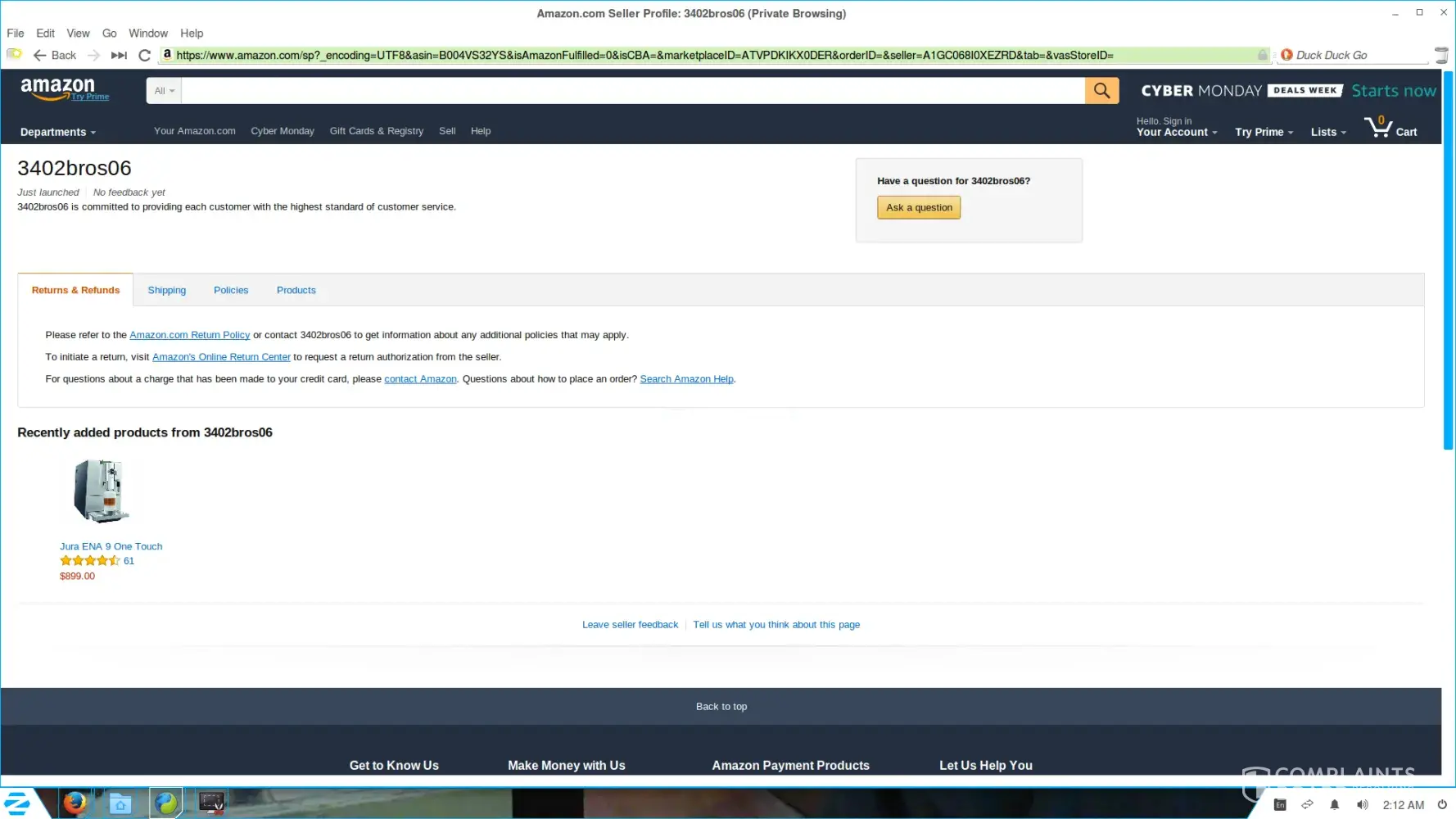1456x819 pixels.
Task: Open the Go menu
Action: pyautogui.click(x=110, y=33)
